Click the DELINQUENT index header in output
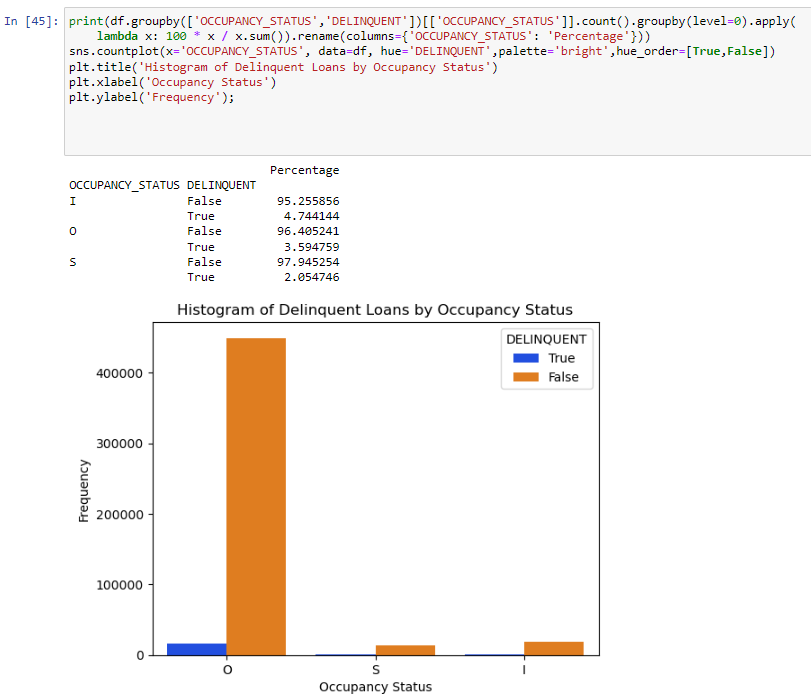The height and width of the screenshot is (699, 811). click(x=221, y=185)
